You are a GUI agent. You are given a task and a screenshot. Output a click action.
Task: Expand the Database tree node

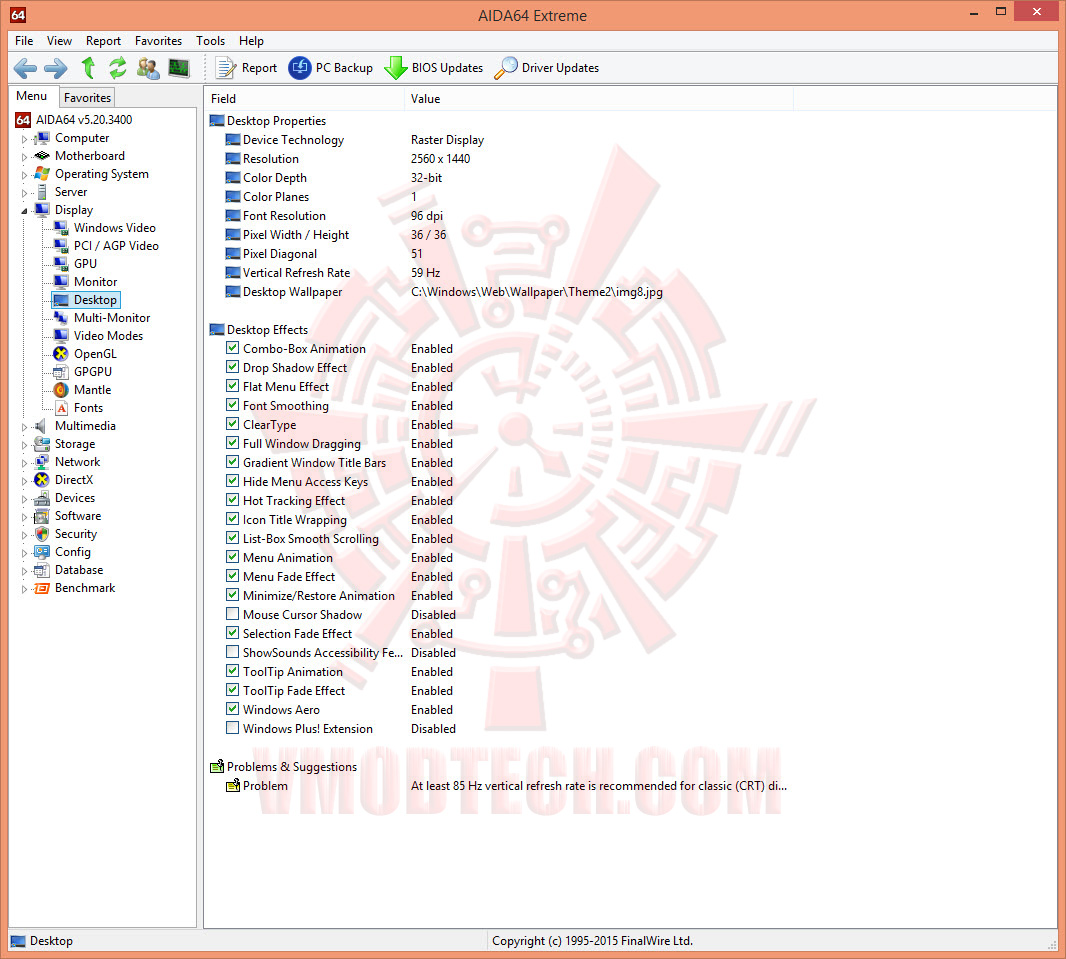pyautogui.click(x=24, y=571)
